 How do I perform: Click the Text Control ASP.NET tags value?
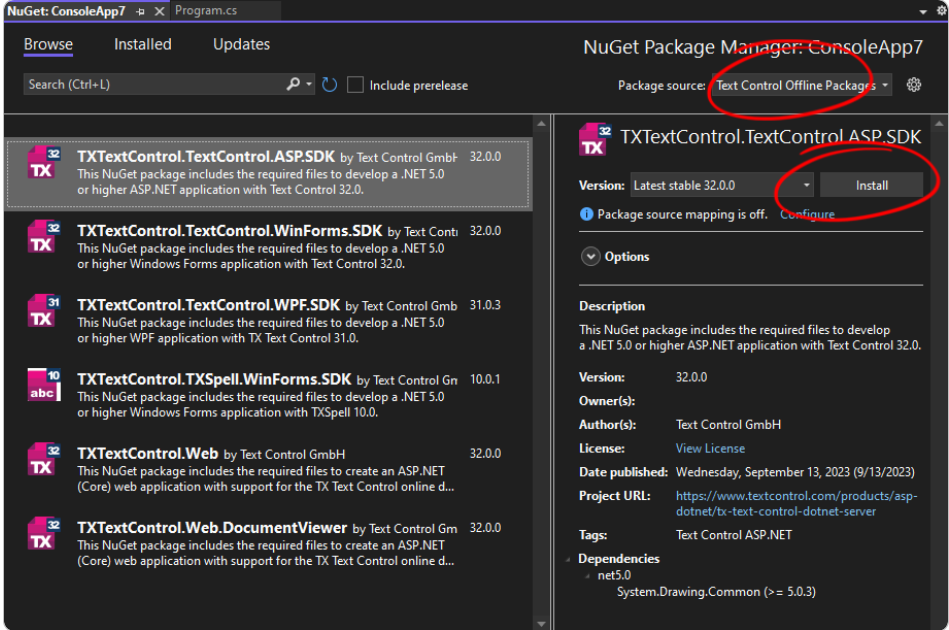coord(734,535)
